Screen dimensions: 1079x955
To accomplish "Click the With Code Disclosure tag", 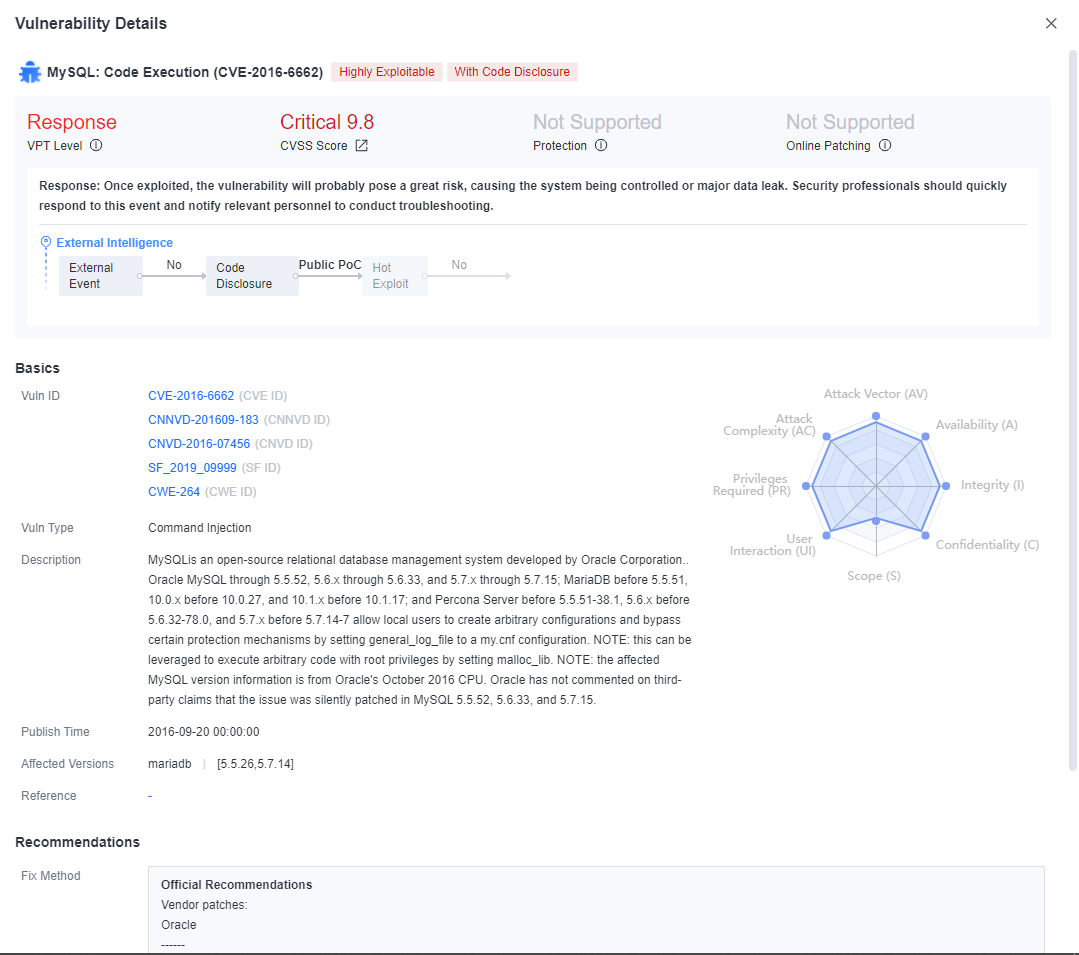I will pyautogui.click(x=512, y=72).
